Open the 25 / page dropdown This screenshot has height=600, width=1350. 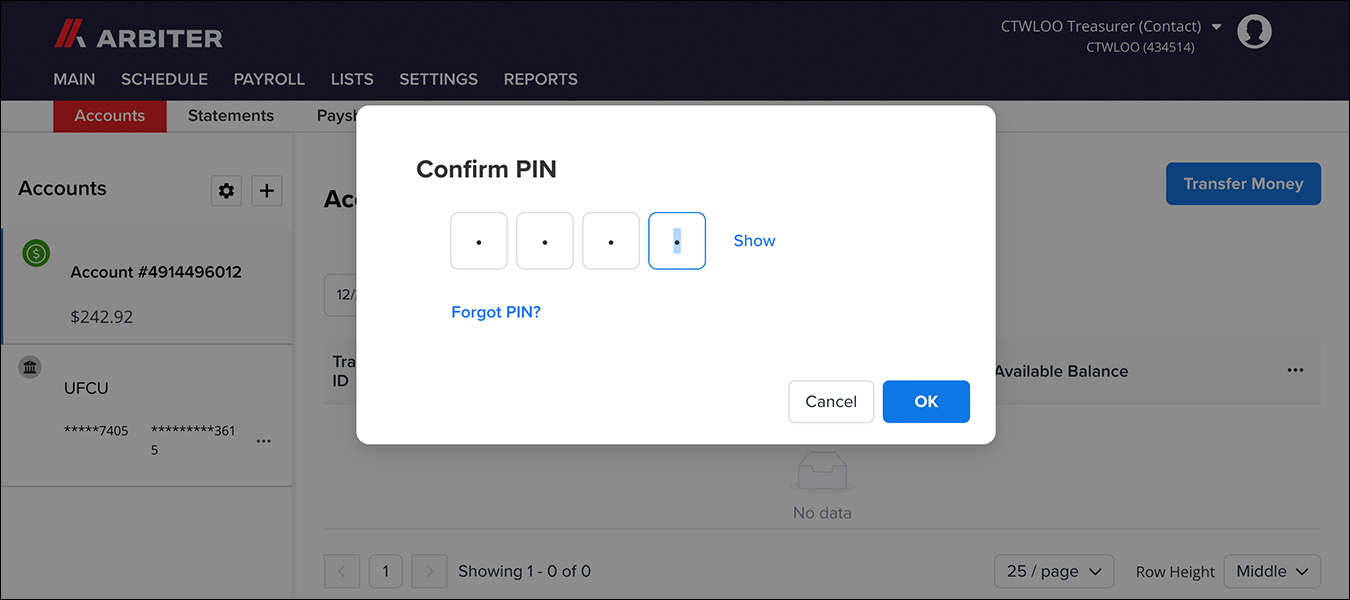[1054, 571]
